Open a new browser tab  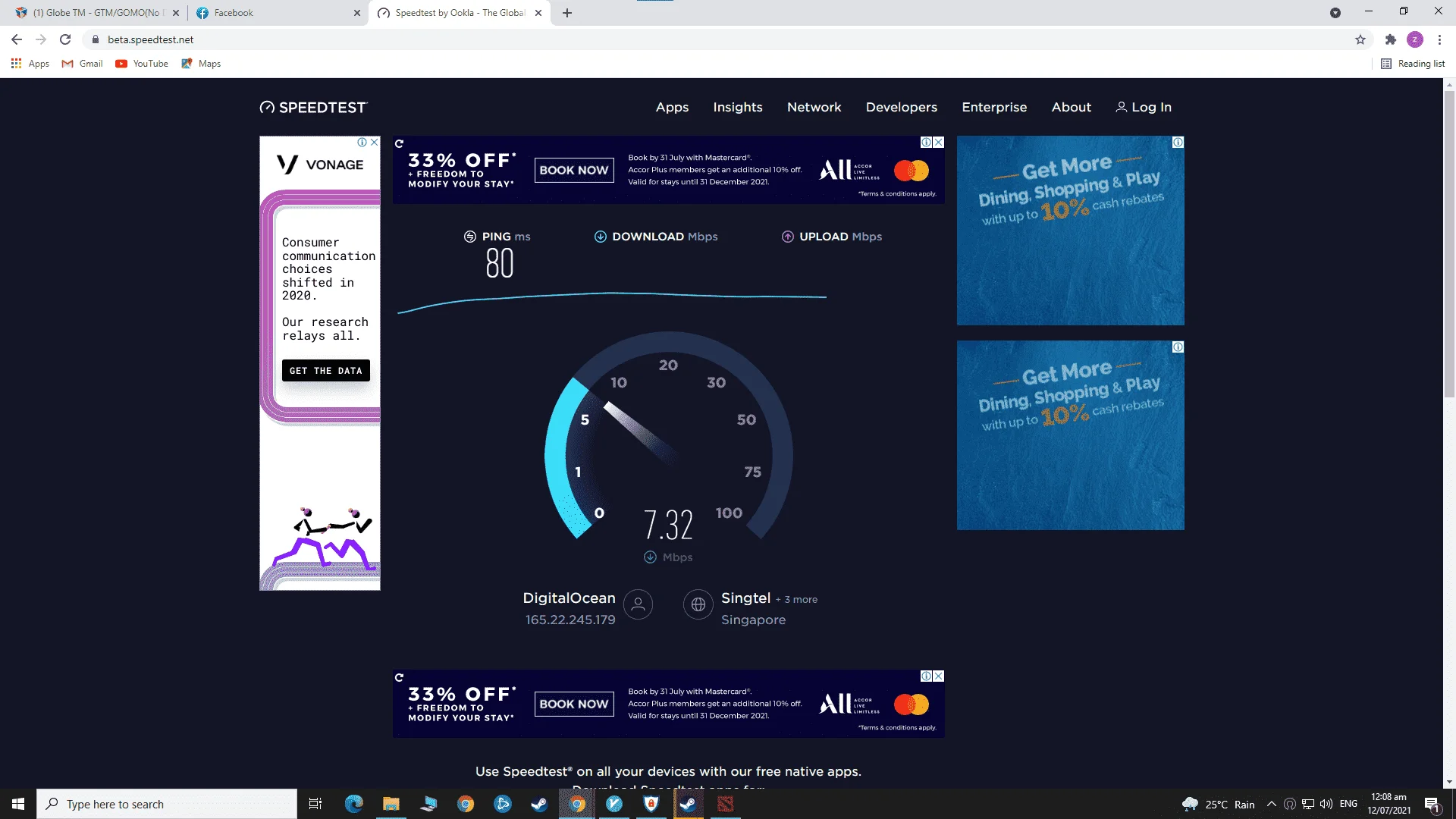567,13
